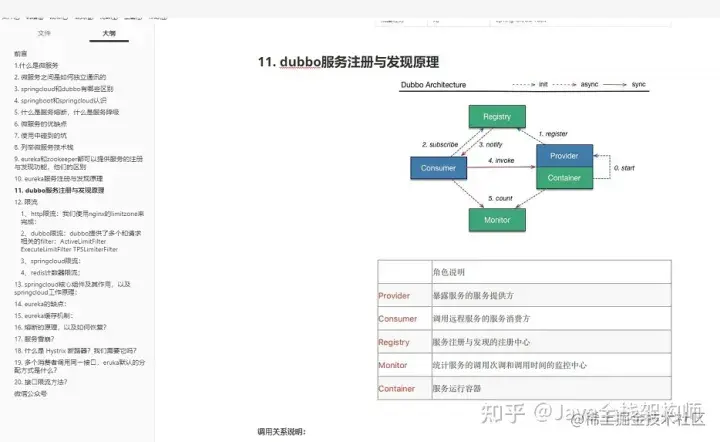
Task: Click the '5. count' label in diagram
Action: click(500, 198)
